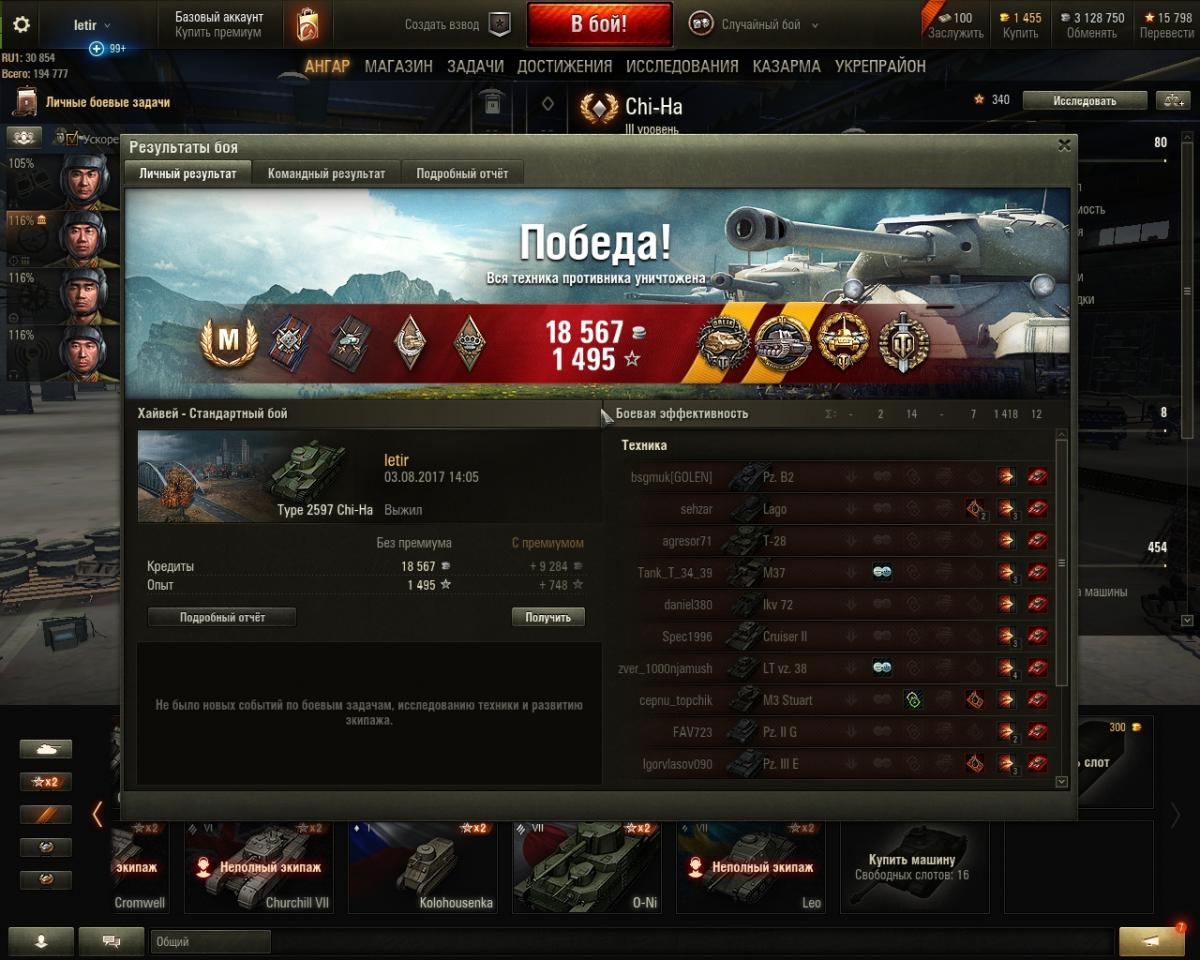Open the ИССЛЕДОВАНИЯ menu
This screenshot has height=960, width=1200.
tap(682, 66)
